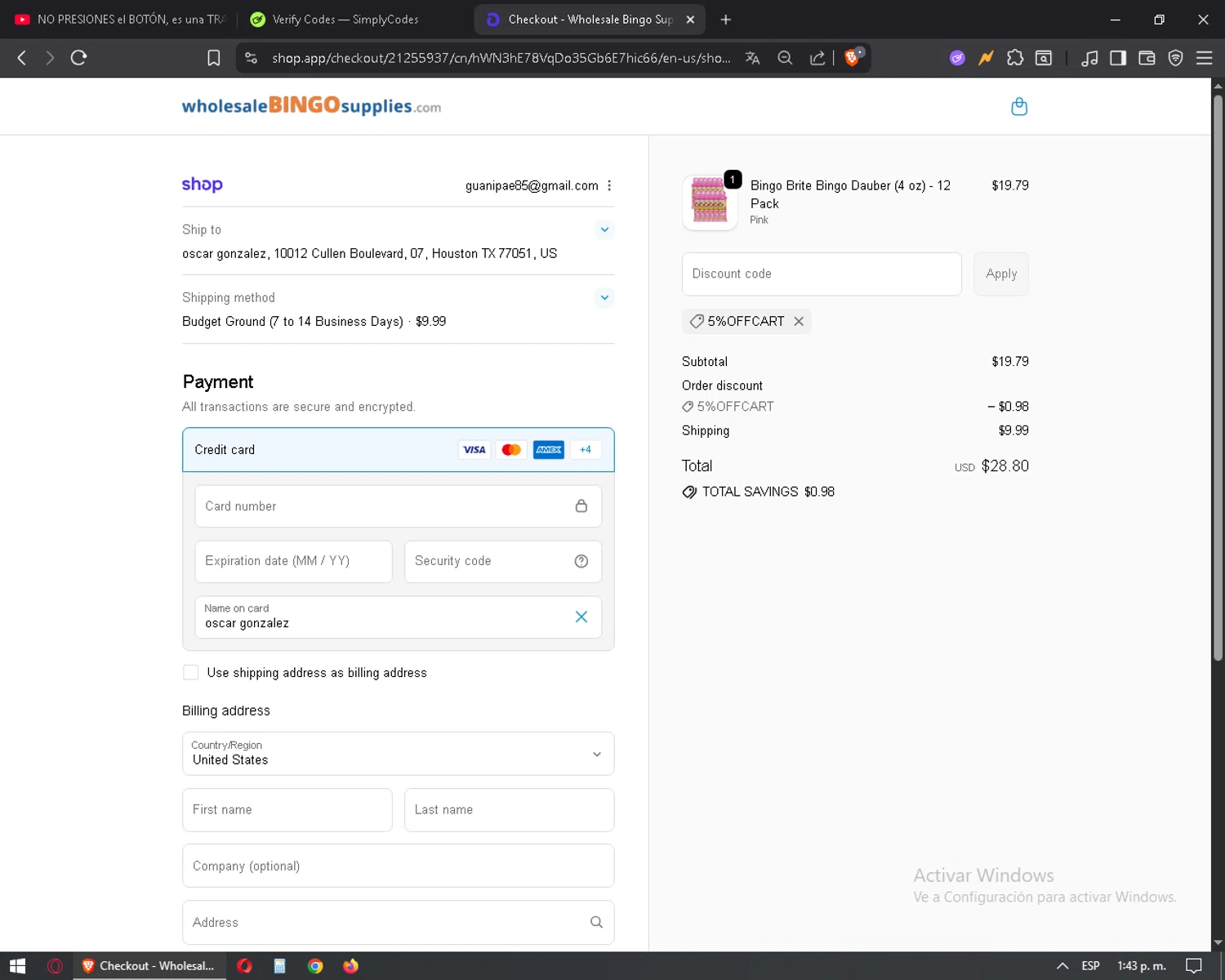Open the music playlist icon

coord(1089,58)
